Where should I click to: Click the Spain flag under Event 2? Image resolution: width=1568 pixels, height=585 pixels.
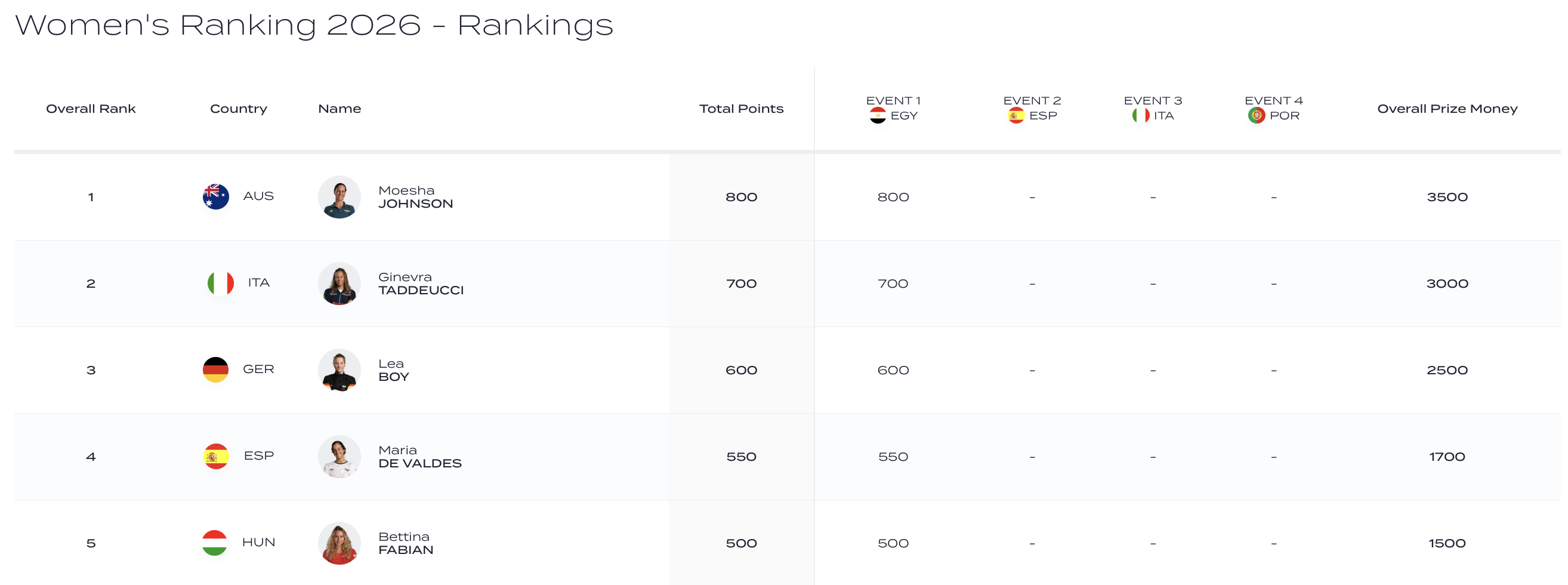pyautogui.click(x=1016, y=116)
